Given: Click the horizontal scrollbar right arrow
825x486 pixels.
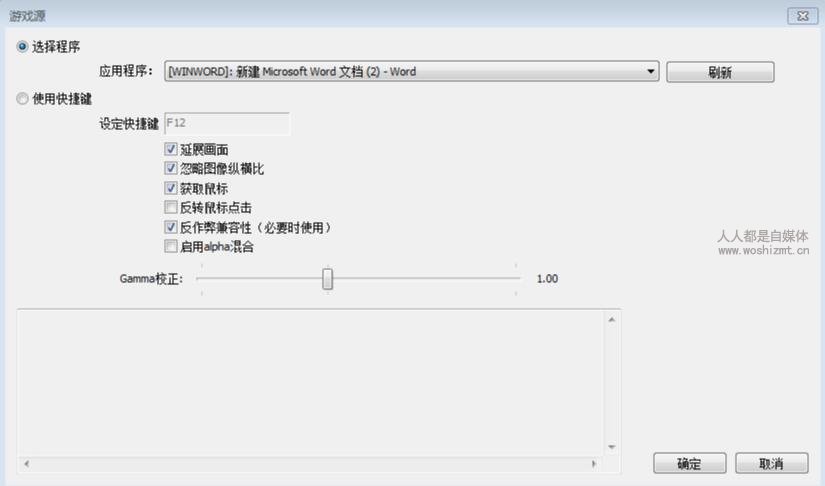Looking at the screenshot, I should click(x=593, y=463).
